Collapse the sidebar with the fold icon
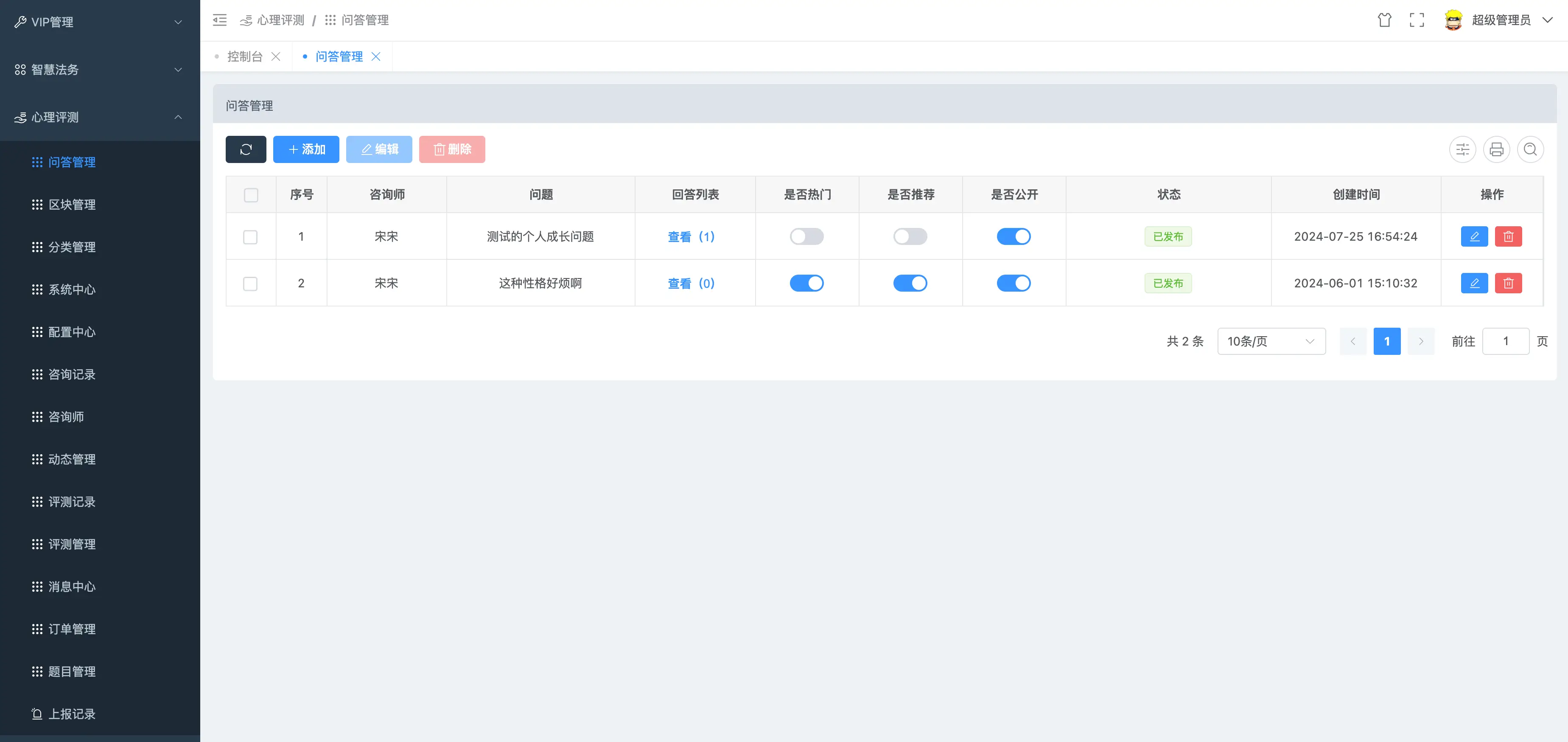This screenshot has height=742, width=1568. [220, 20]
